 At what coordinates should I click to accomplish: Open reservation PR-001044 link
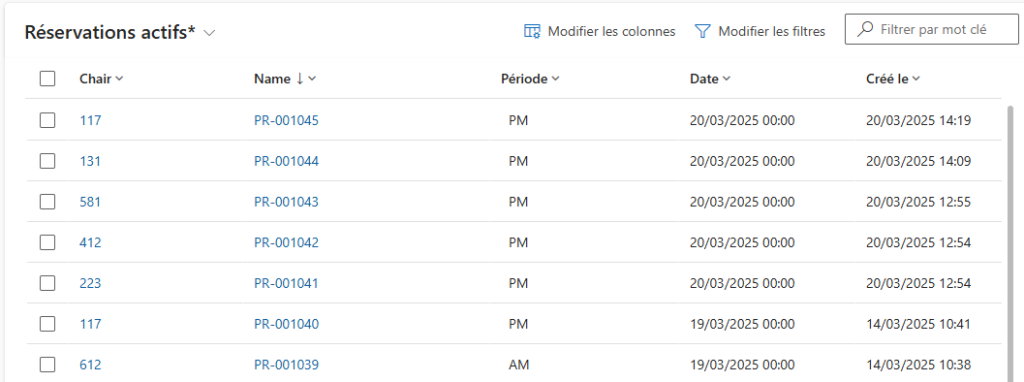pos(286,161)
